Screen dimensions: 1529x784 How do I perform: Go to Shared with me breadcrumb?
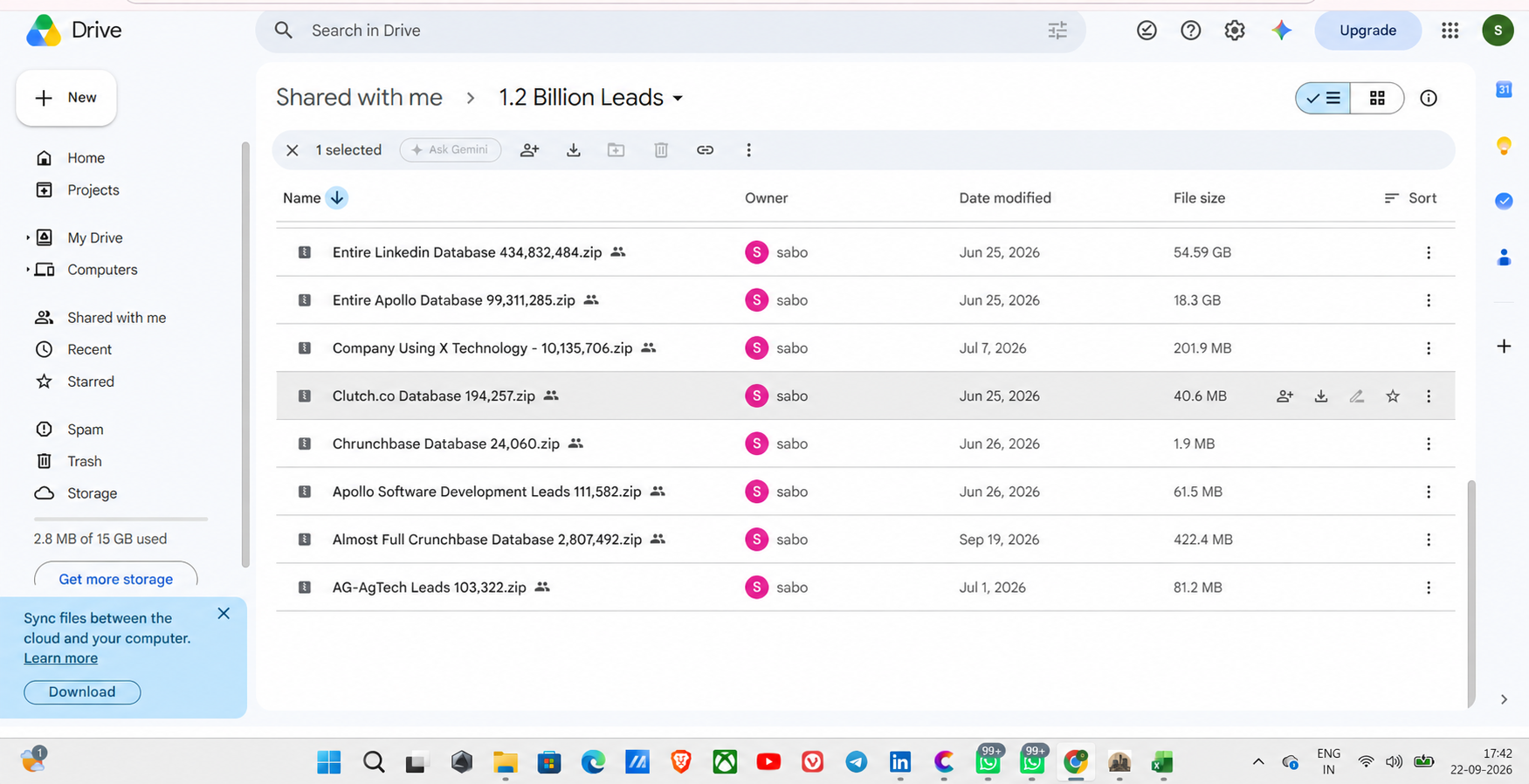[x=359, y=98]
